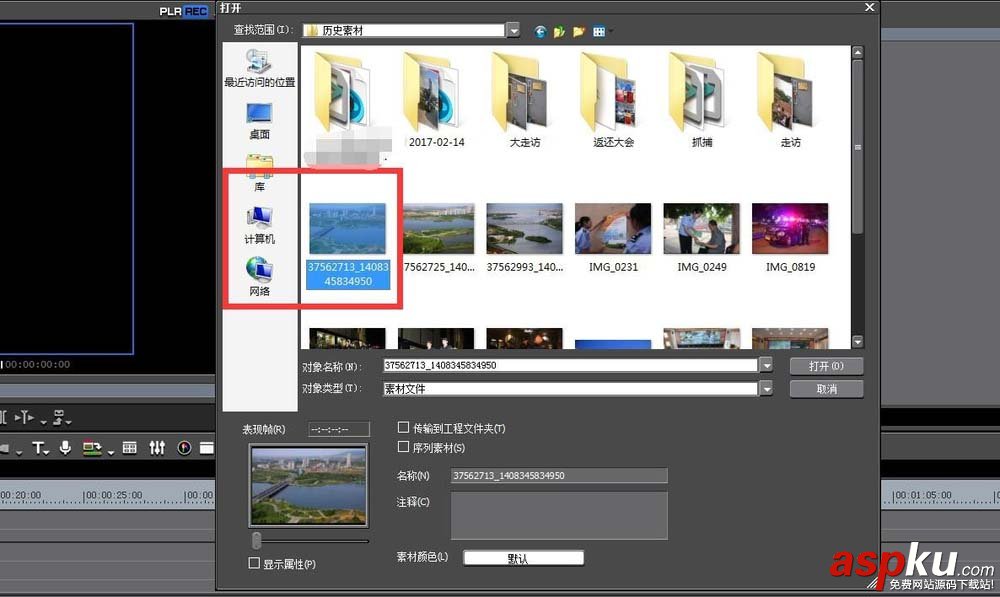Screen dimensions: 1000x597
Task: Check the 显示属性 checkbox
Action: (255, 563)
